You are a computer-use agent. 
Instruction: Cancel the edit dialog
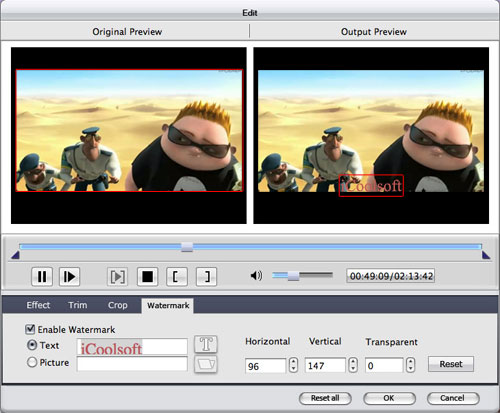[x=453, y=398]
